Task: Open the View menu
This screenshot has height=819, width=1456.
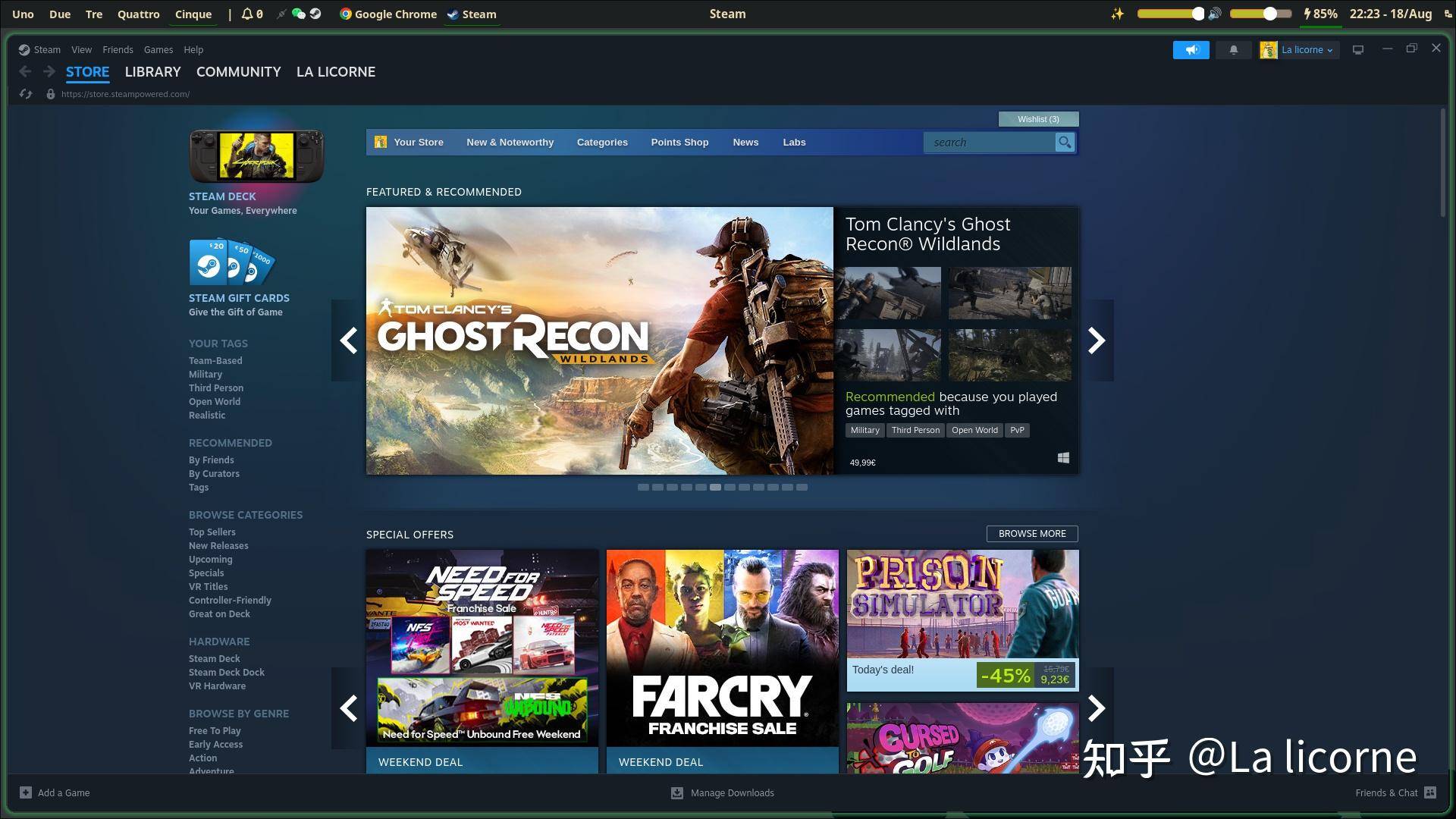Action: pos(81,50)
